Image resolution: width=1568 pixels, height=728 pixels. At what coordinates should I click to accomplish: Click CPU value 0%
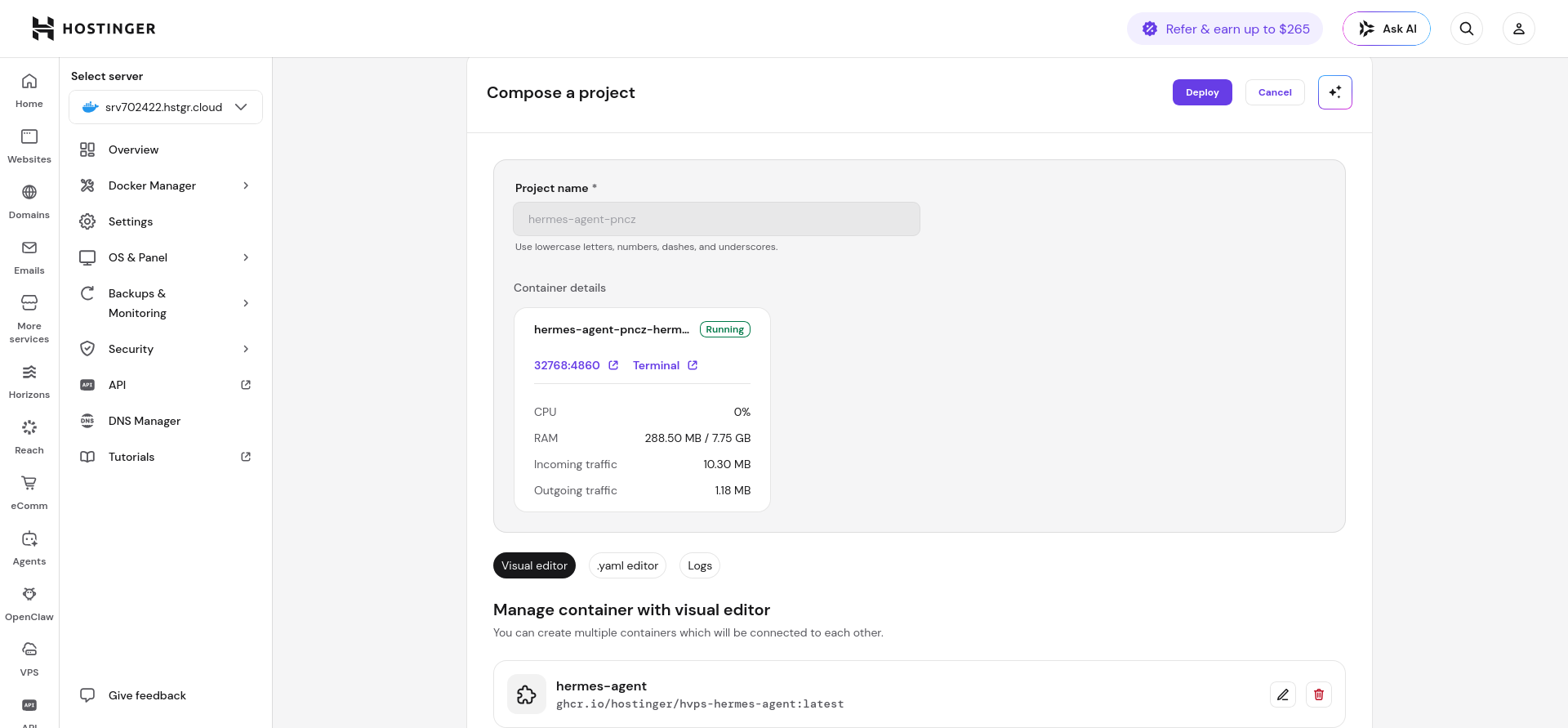742,412
